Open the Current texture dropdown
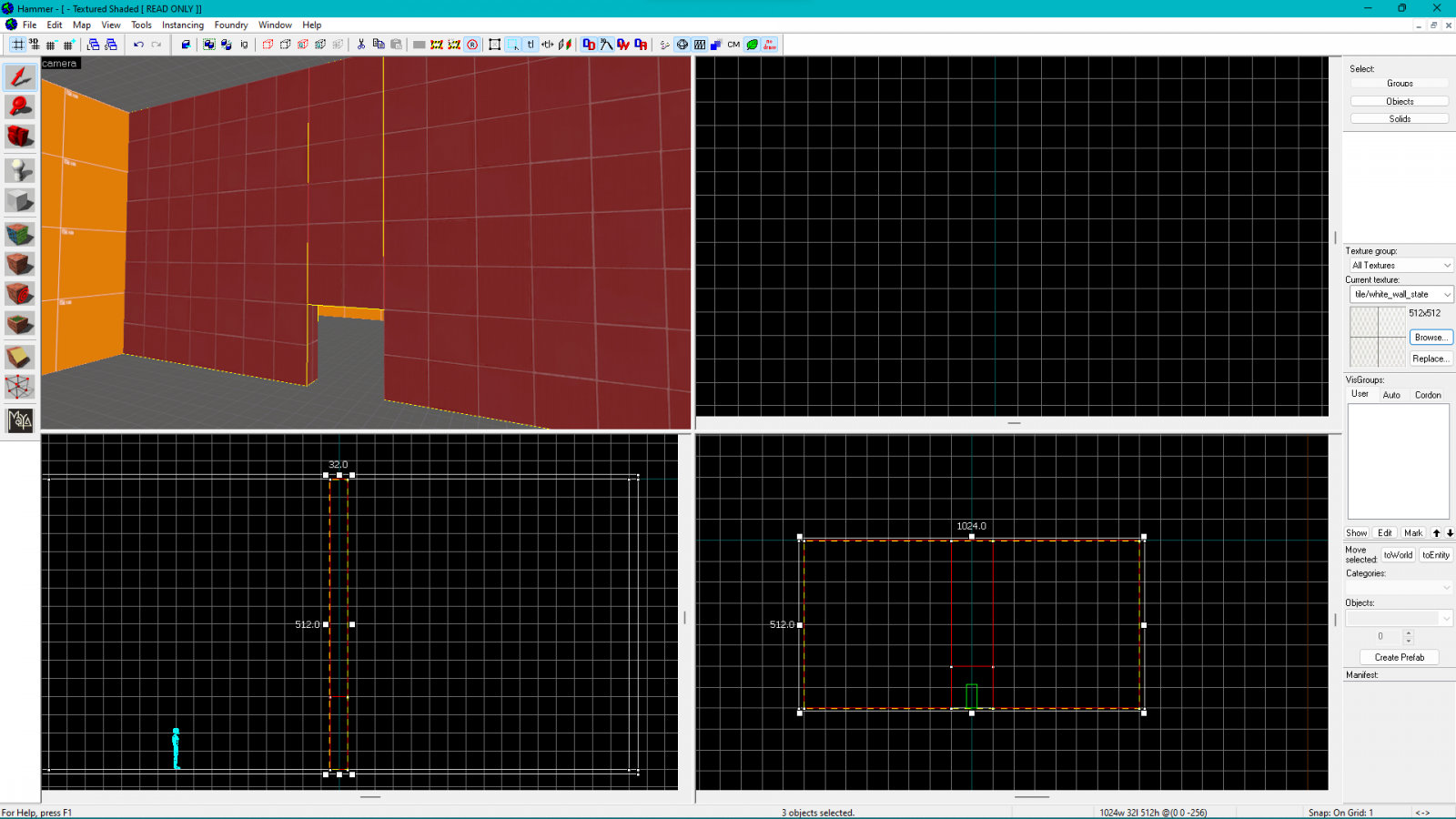This screenshot has height=819, width=1456. click(1400, 295)
